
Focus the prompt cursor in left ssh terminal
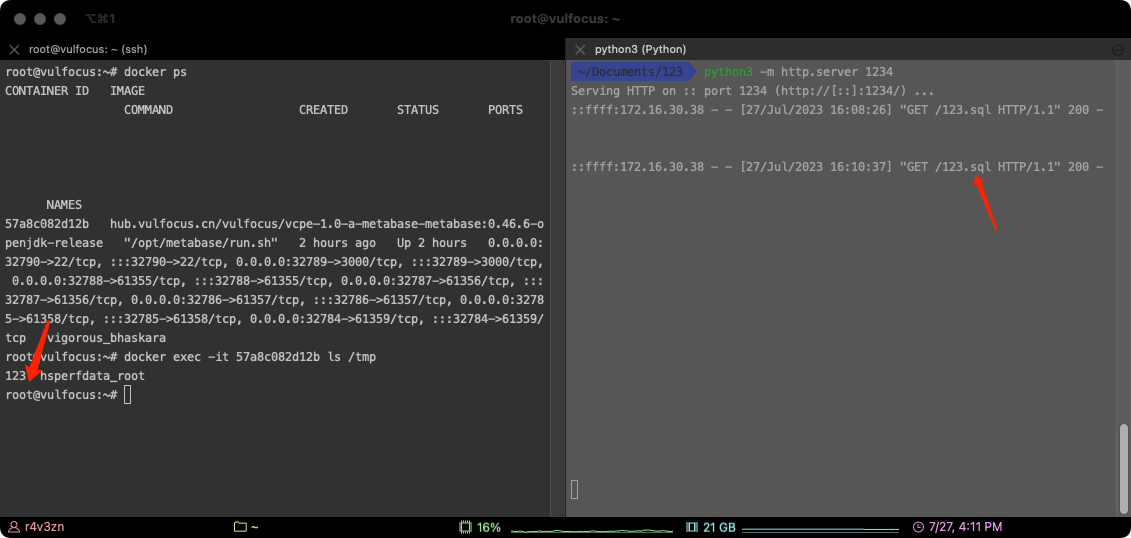pos(128,395)
